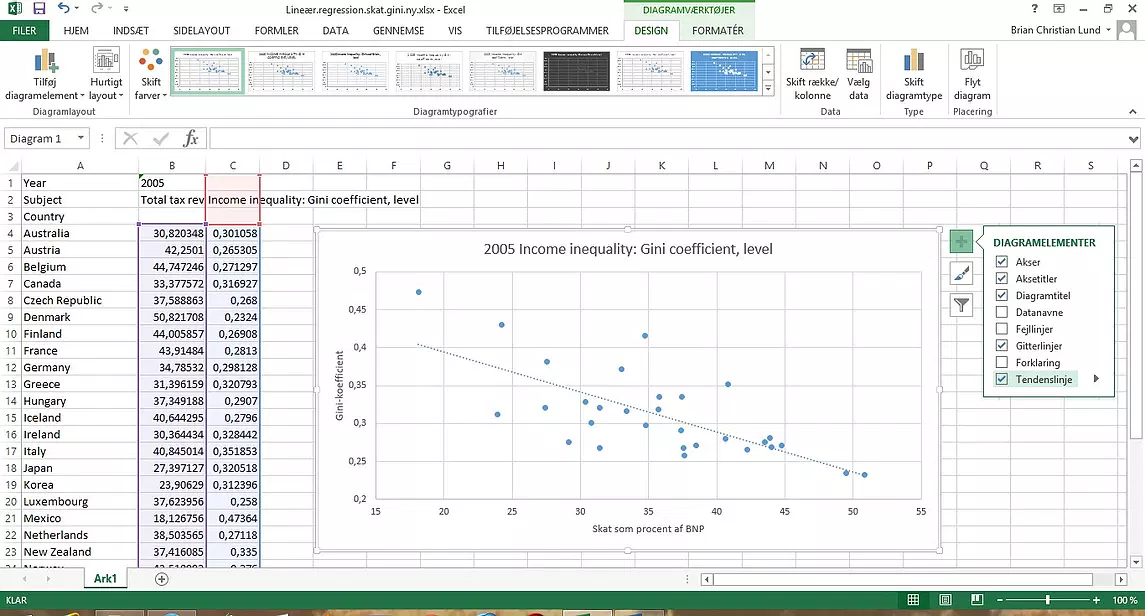This screenshot has height=616, width=1145.
Task: Click the Save icon in quick access toolbar
Action: pyautogui.click(x=39, y=9)
